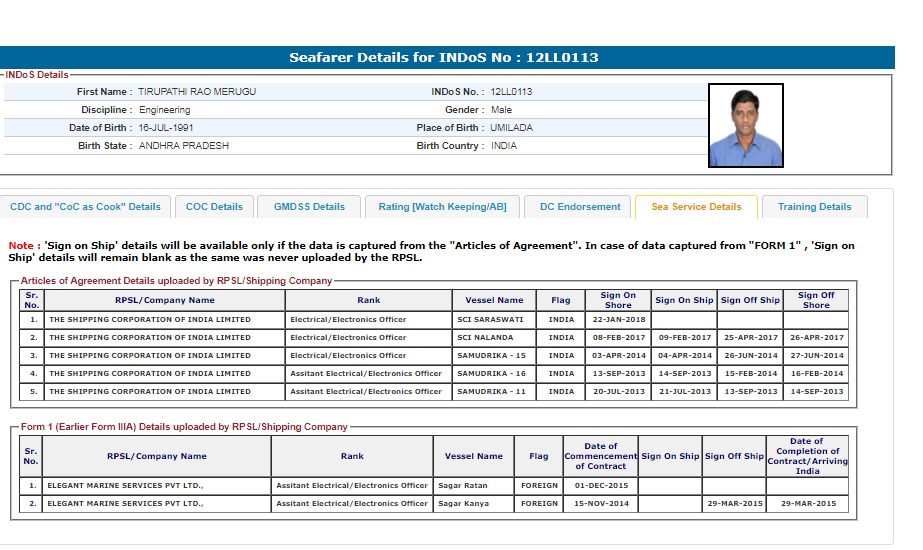Click the first name value TIRUPATHI RAO MERUGU

tap(197, 92)
